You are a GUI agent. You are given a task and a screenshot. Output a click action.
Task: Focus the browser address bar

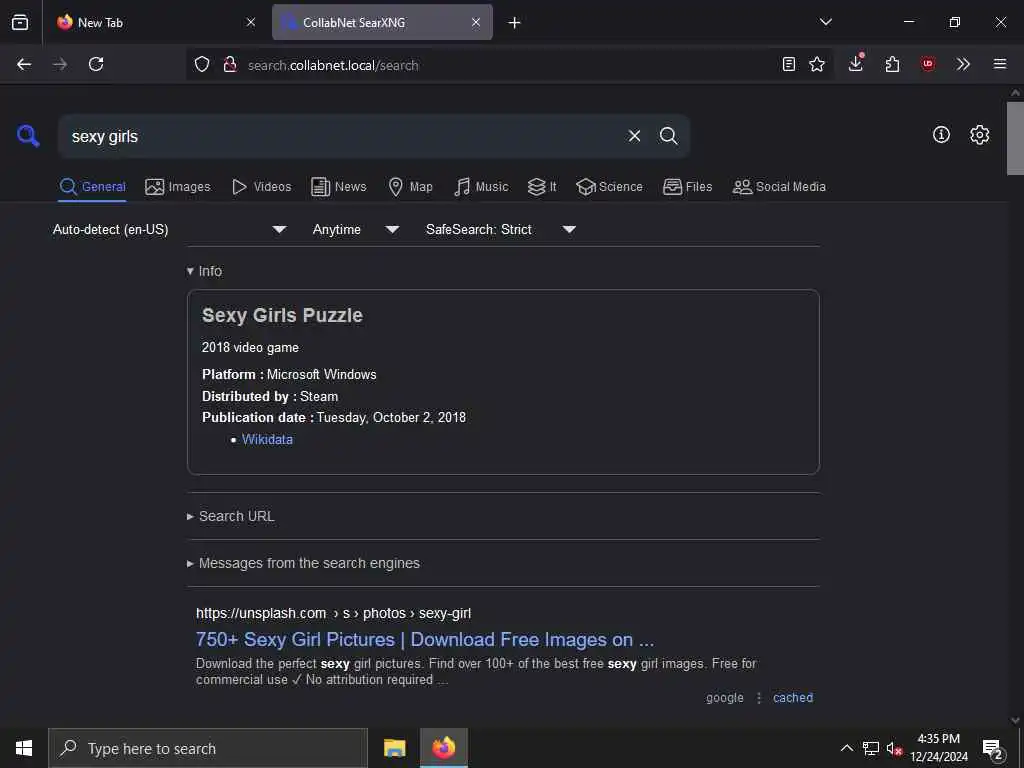(509, 65)
